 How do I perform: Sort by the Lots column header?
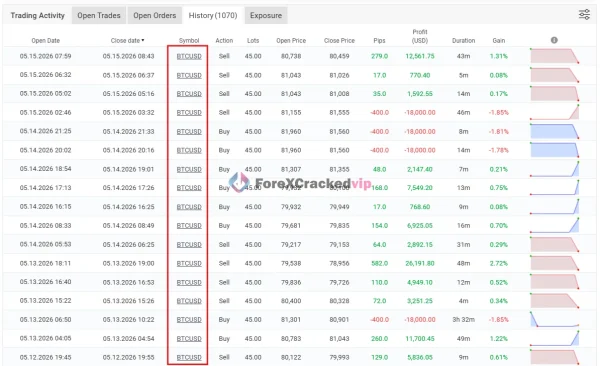(x=253, y=41)
